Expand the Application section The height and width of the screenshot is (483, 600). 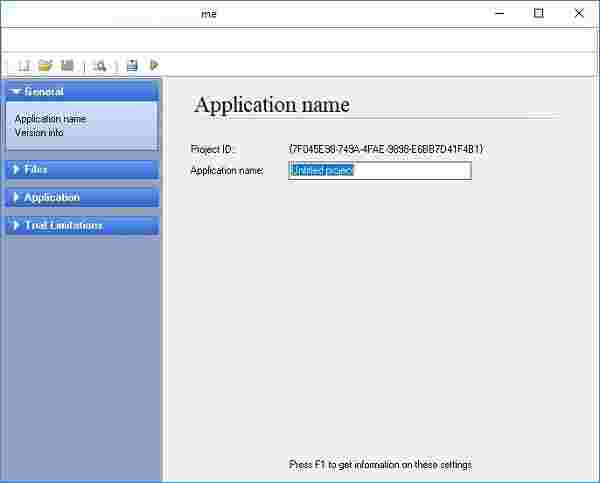point(80,198)
